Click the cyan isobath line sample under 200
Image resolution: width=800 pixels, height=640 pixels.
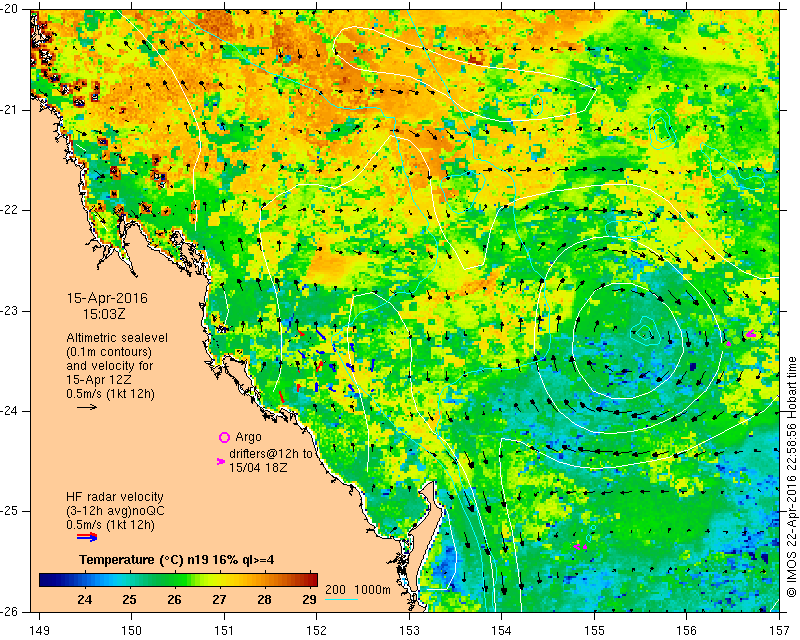[x=341, y=599]
